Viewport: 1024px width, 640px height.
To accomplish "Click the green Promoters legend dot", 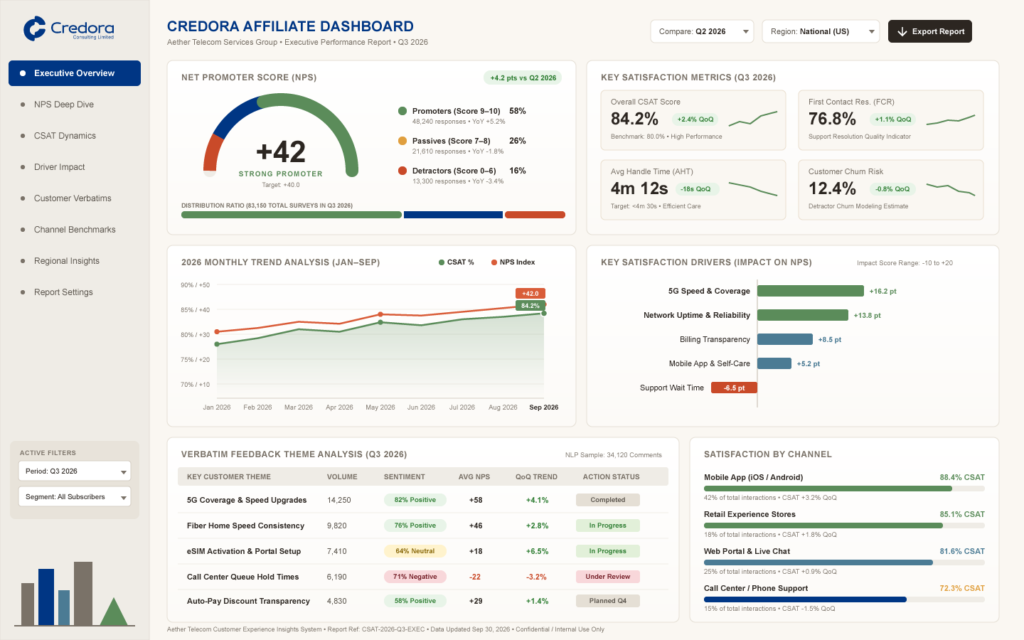I will coord(402,111).
